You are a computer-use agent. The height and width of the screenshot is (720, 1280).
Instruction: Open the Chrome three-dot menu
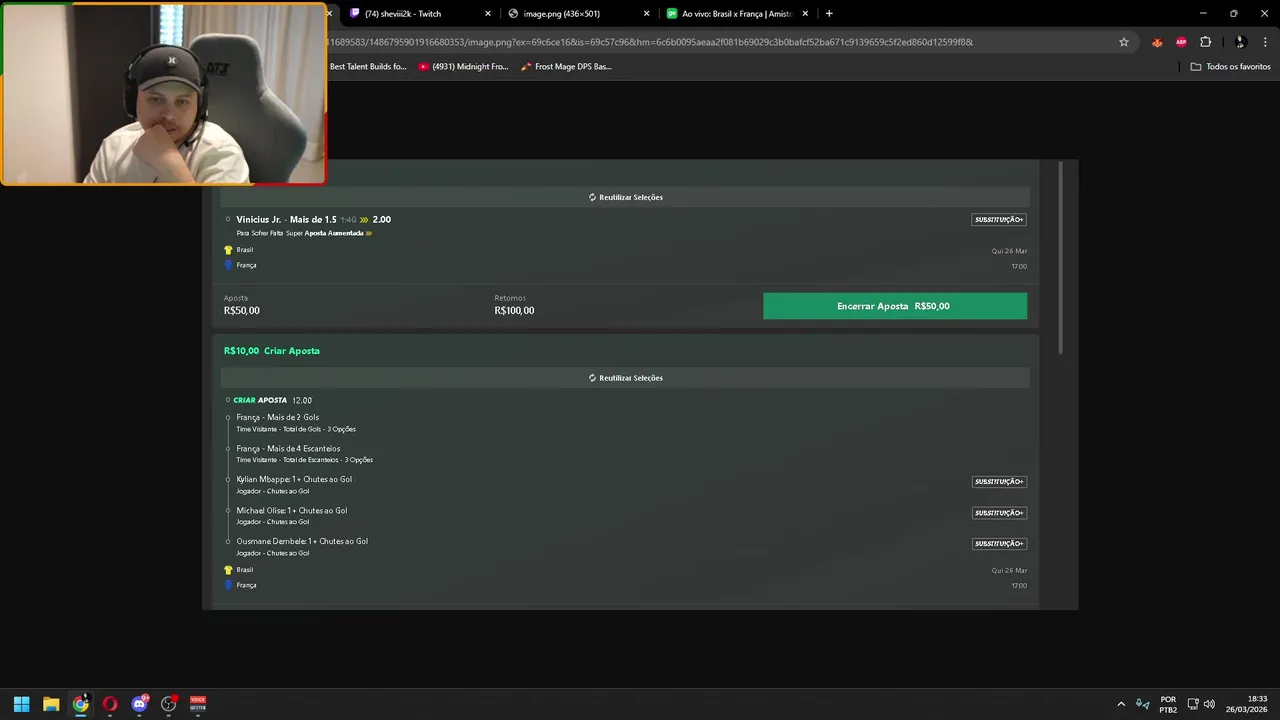tap(1265, 42)
